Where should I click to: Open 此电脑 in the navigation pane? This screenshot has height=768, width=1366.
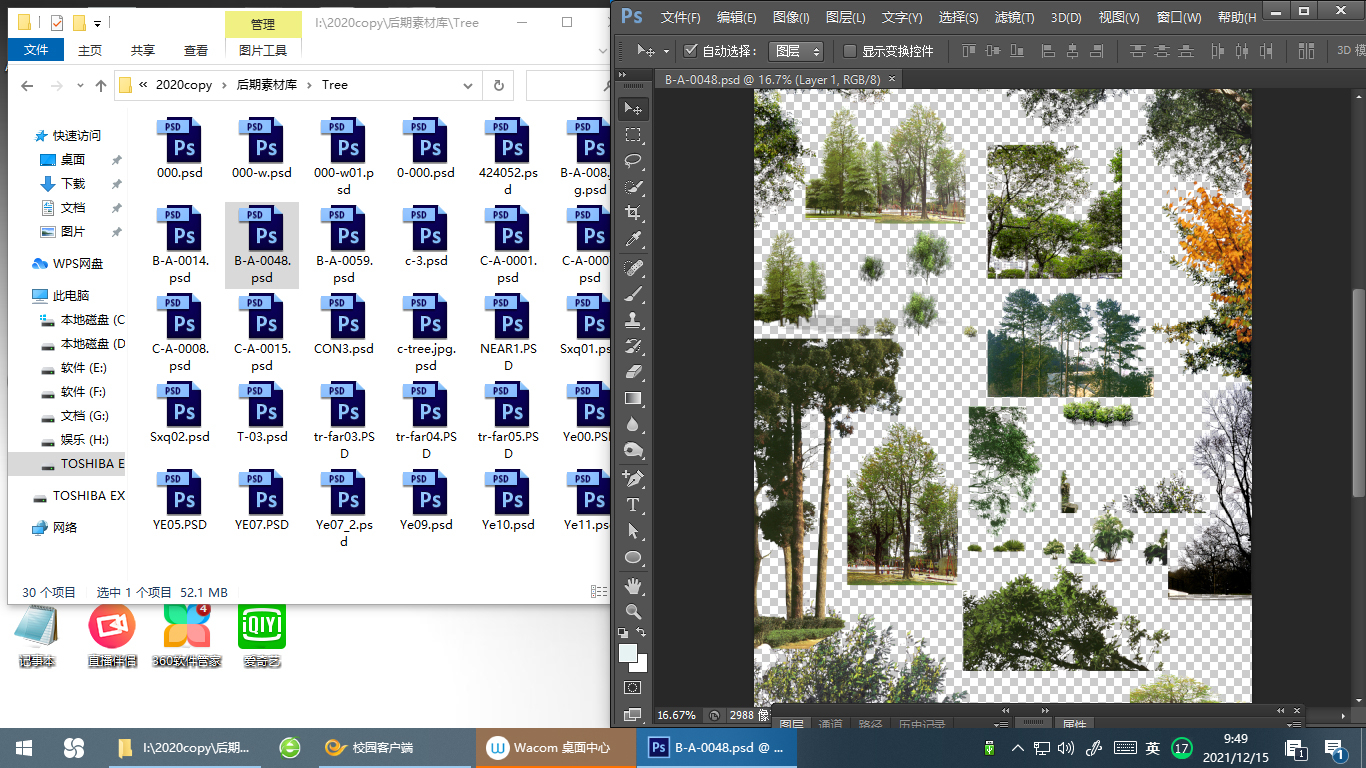point(71,295)
